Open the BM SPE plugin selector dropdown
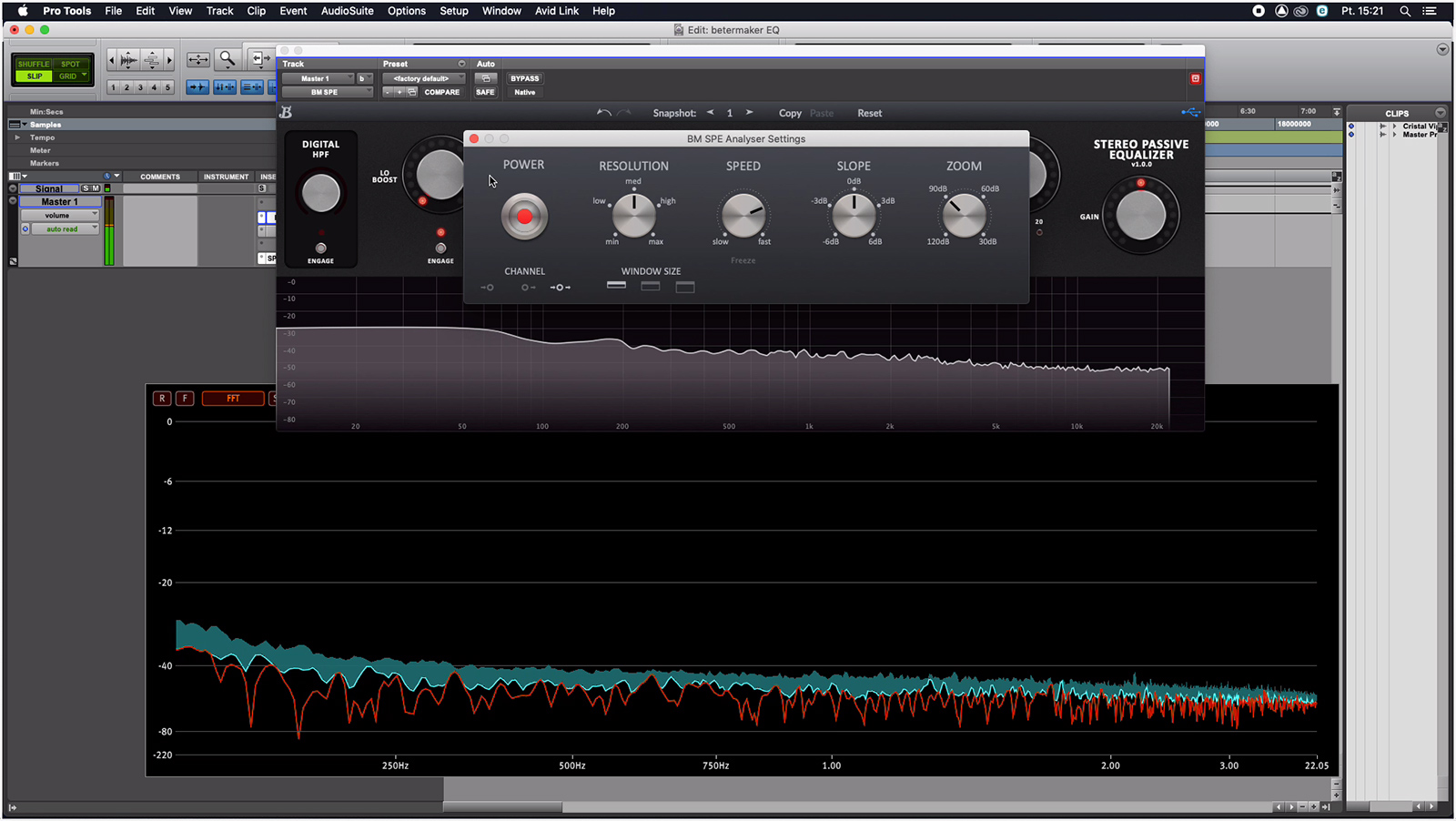 [328, 92]
